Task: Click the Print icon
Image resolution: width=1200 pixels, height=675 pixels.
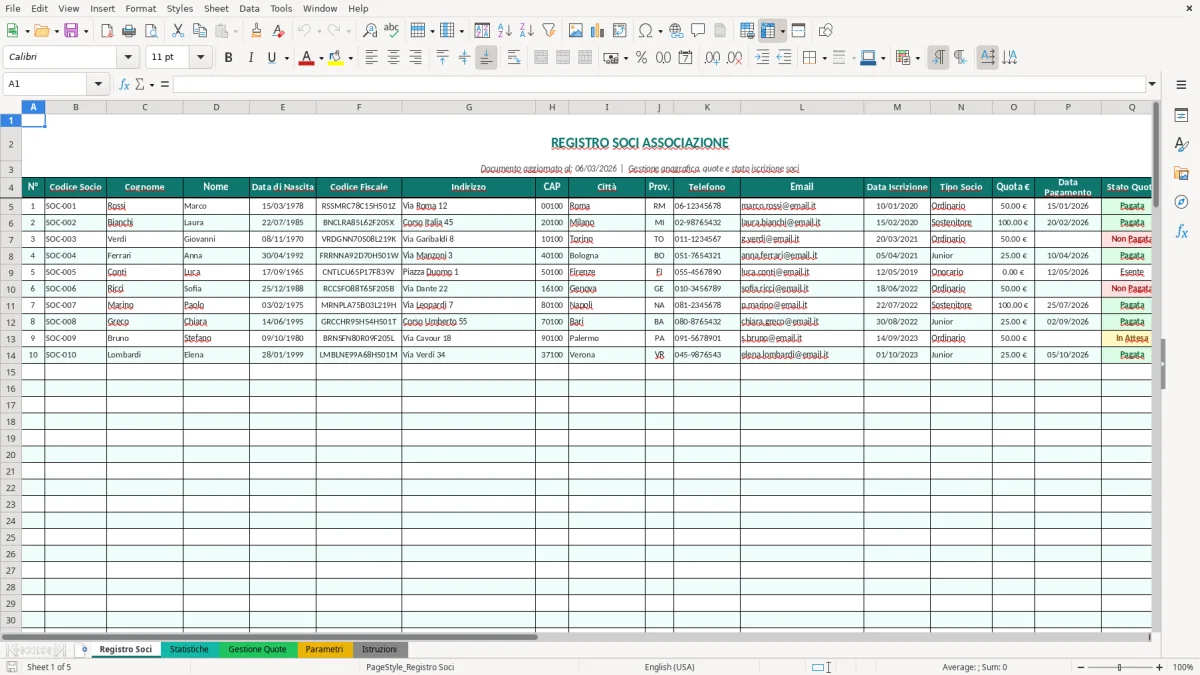Action: (129, 31)
